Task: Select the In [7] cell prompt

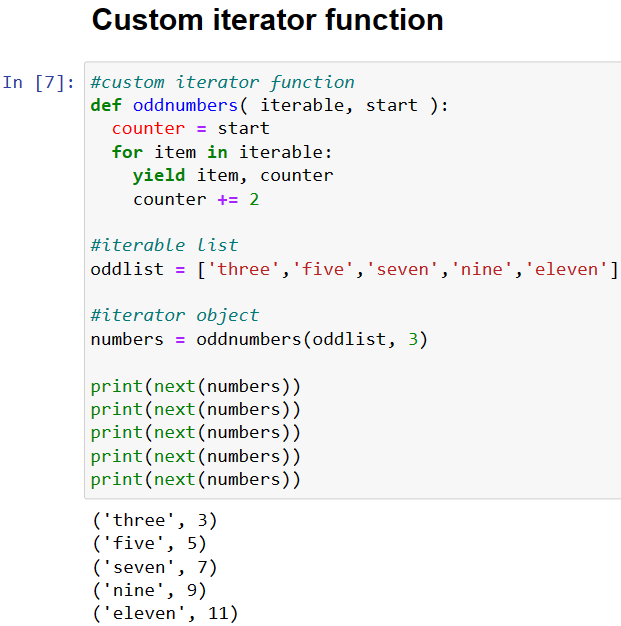Action: click(38, 83)
